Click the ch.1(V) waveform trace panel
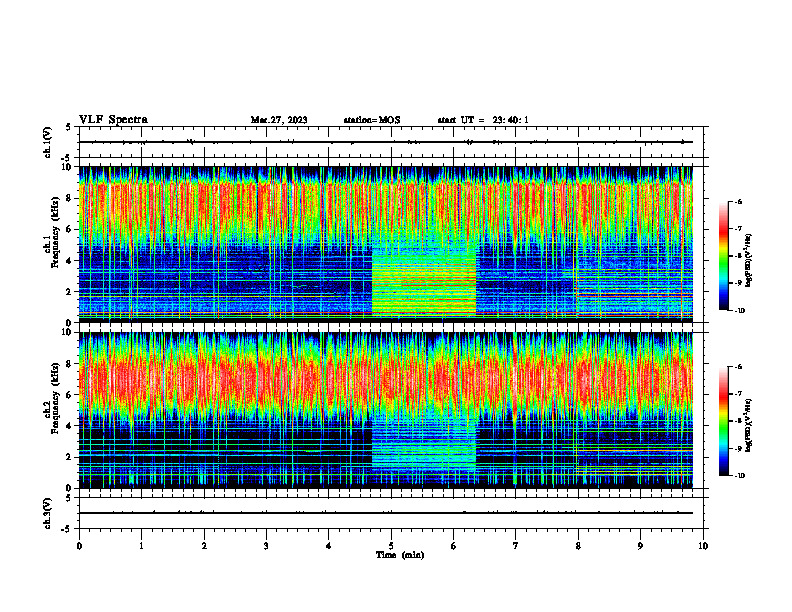The height and width of the screenshot is (612, 792). 391,142
